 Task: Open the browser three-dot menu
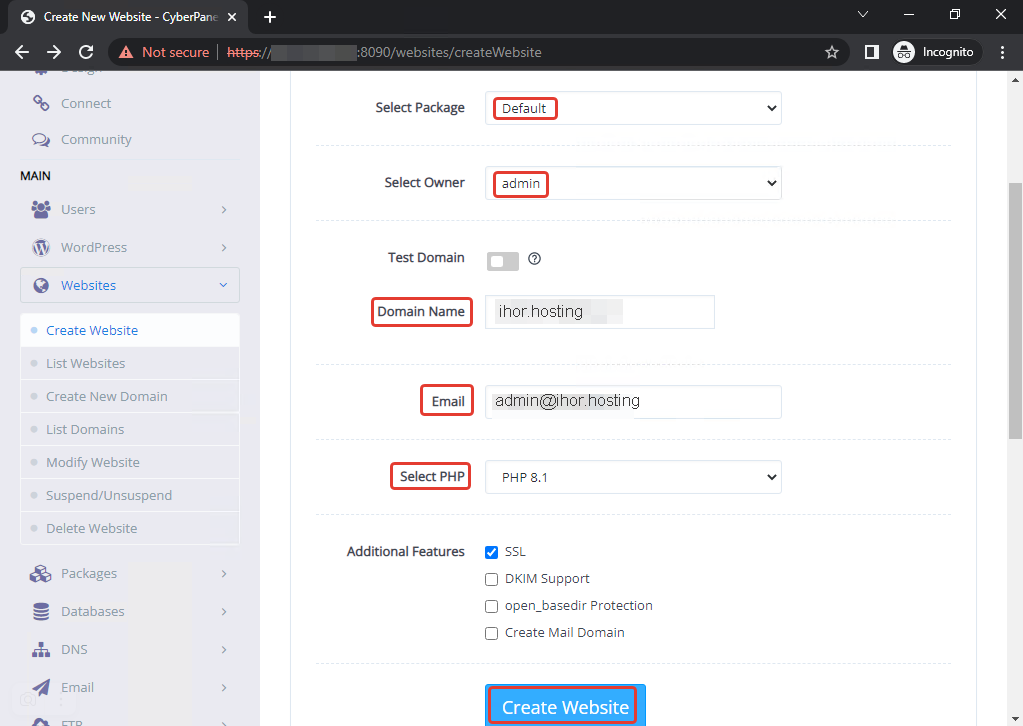(x=1003, y=52)
